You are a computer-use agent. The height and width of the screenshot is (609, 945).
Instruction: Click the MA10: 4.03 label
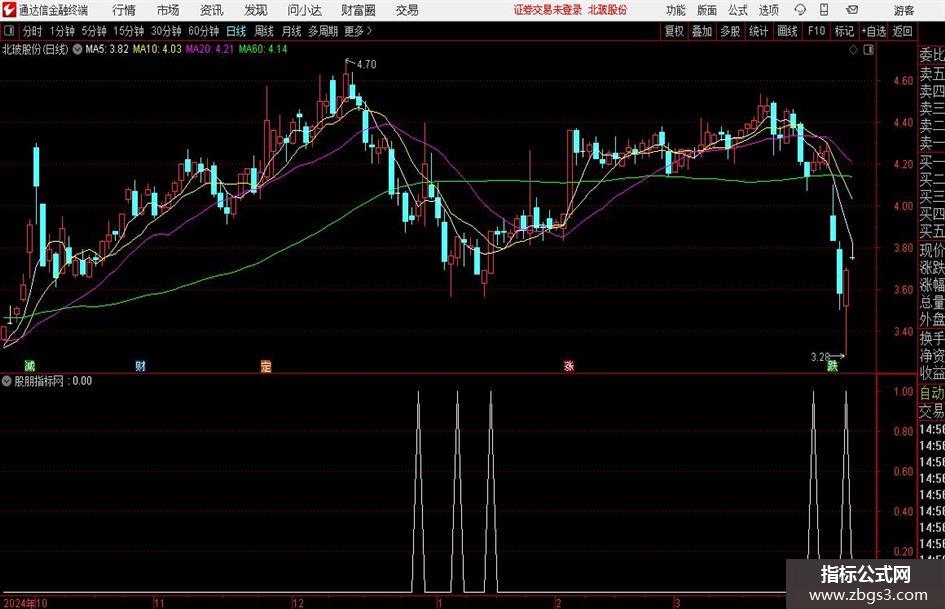click(157, 49)
